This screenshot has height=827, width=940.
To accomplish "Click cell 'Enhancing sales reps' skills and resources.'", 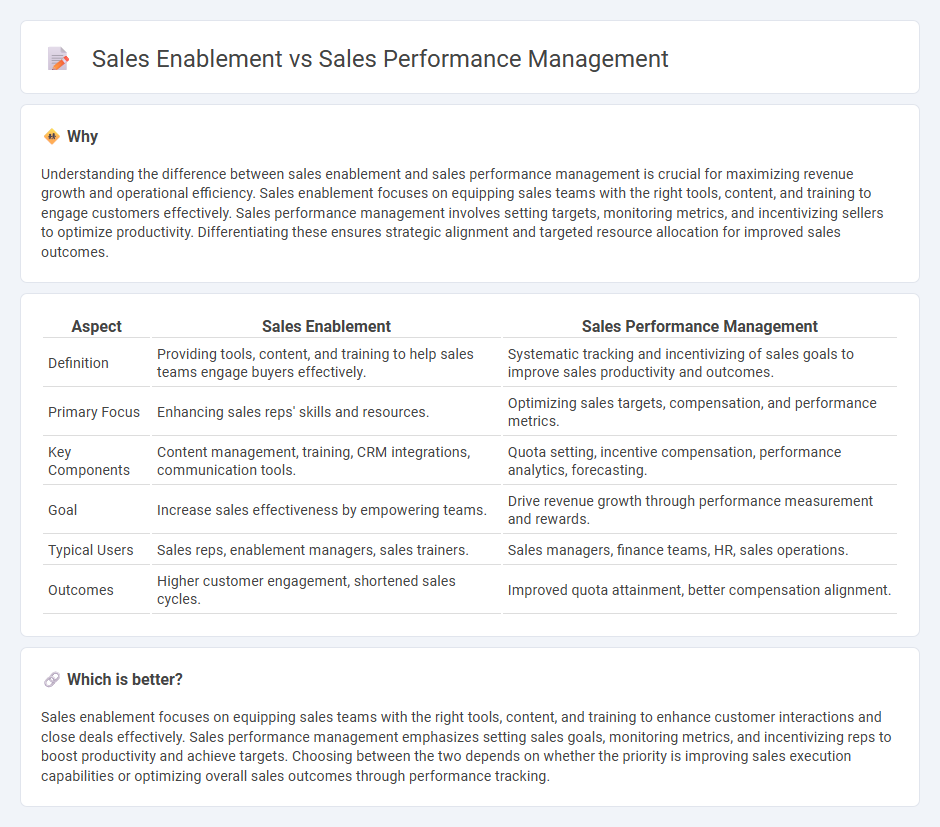I will pyautogui.click(x=326, y=412).
